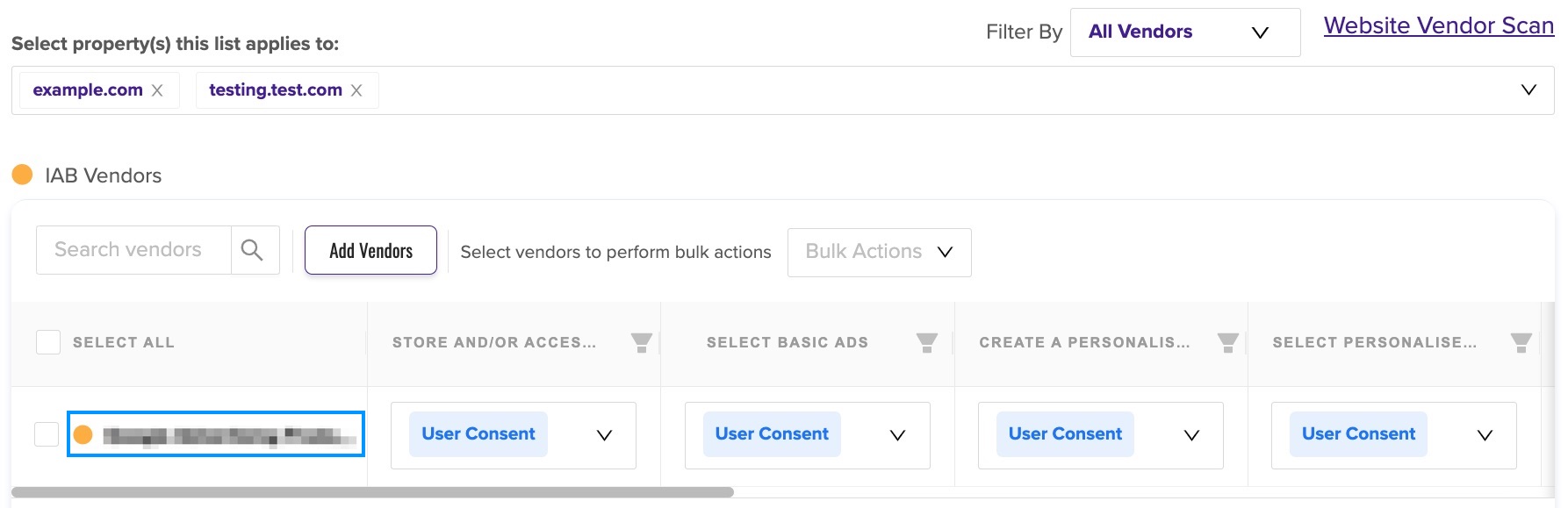Tick the first vendor row checkbox

pos(47,434)
